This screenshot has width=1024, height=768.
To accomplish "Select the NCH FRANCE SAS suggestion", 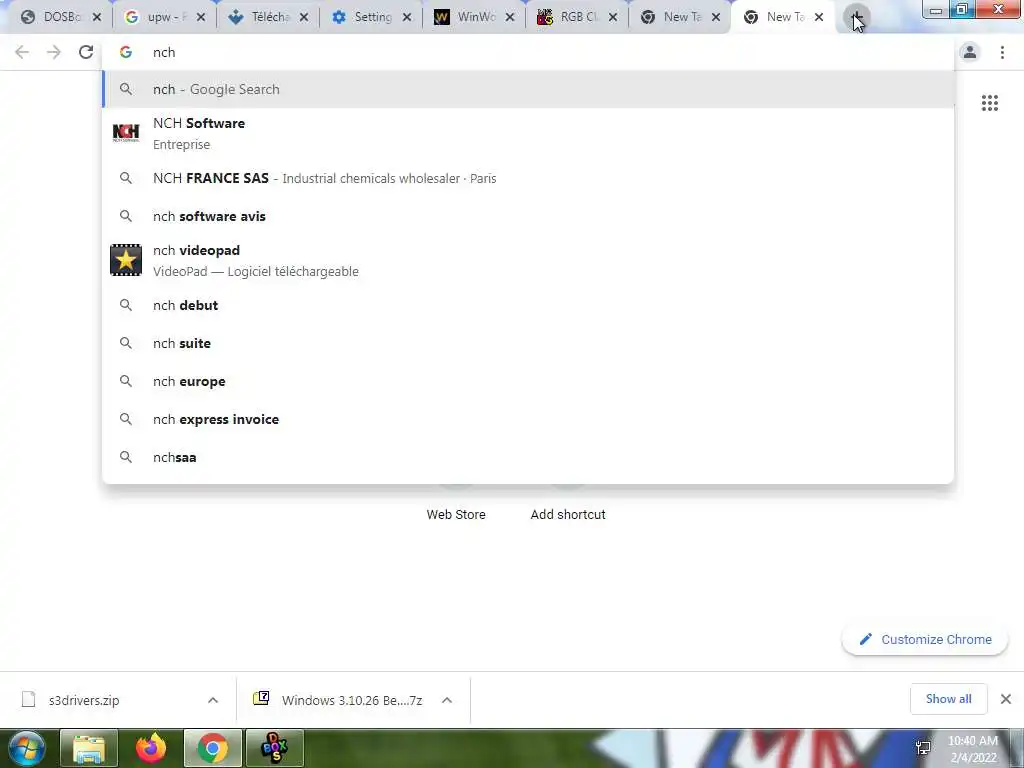I will pyautogui.click(x=528, y=178).
